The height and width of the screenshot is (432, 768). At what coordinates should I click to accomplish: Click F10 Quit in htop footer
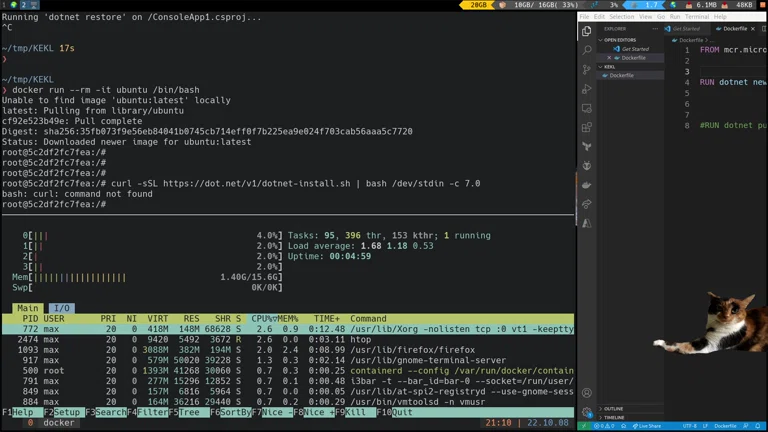tap(394, 412)
